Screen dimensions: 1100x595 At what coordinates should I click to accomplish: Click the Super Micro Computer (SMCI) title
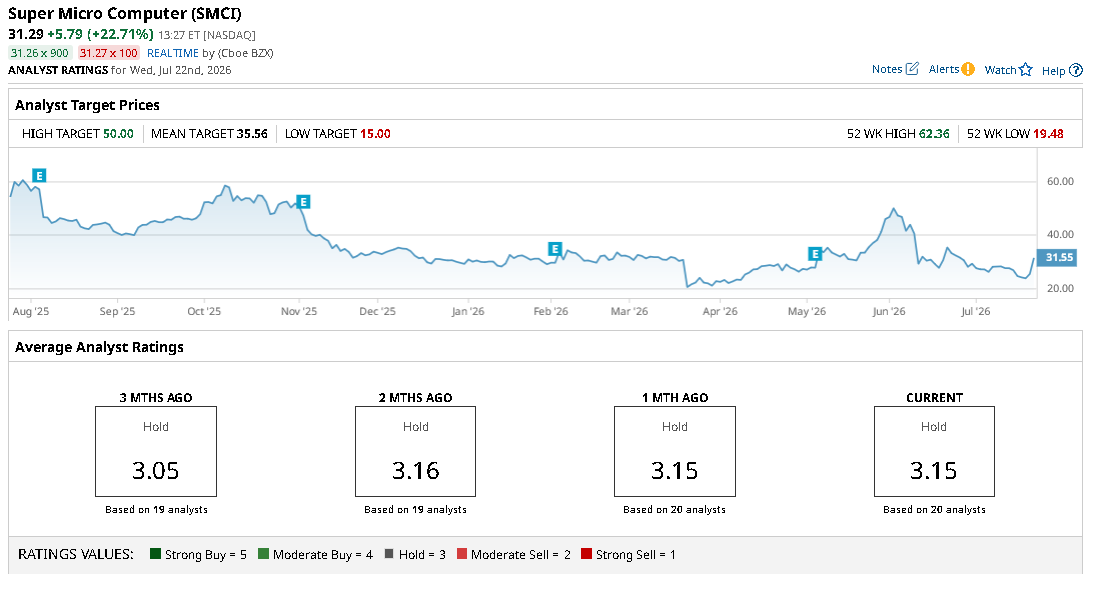(x=125, y=13)
